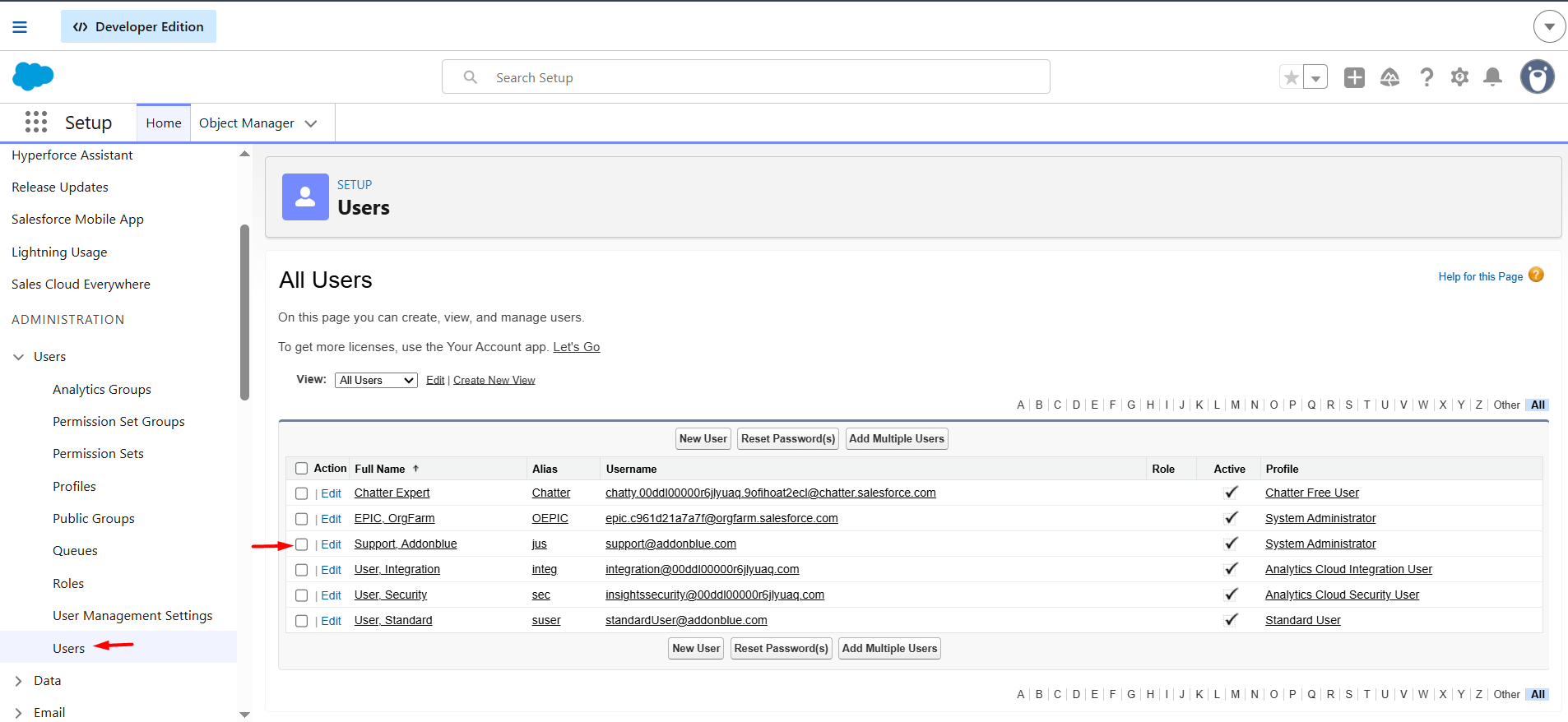This screenshot has width=1568, height=722.
Task: Open the top-right circular dropdown button
Action: click(x=1549, y=26)
